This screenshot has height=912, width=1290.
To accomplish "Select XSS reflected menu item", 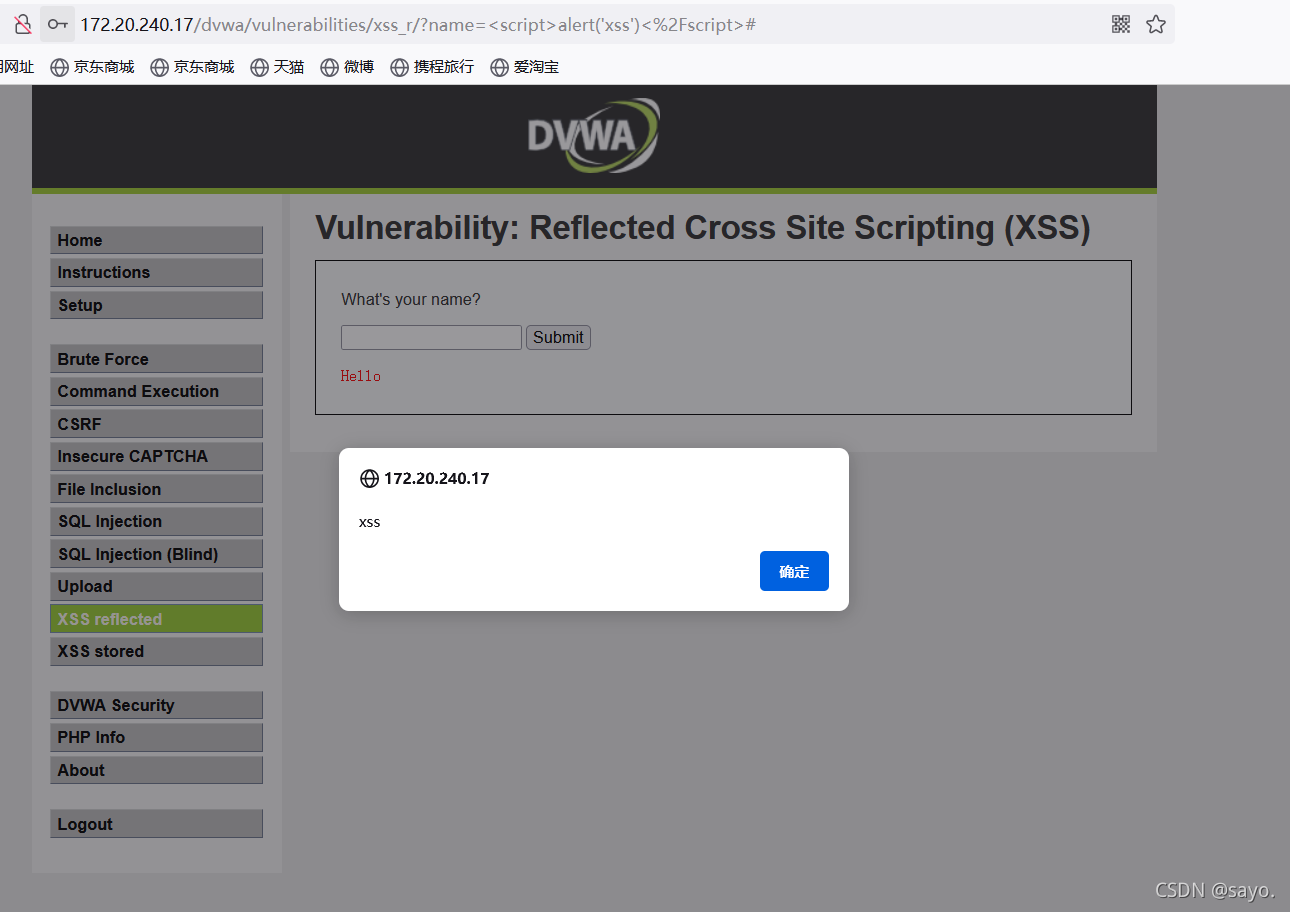I will [x=156, y=619].
